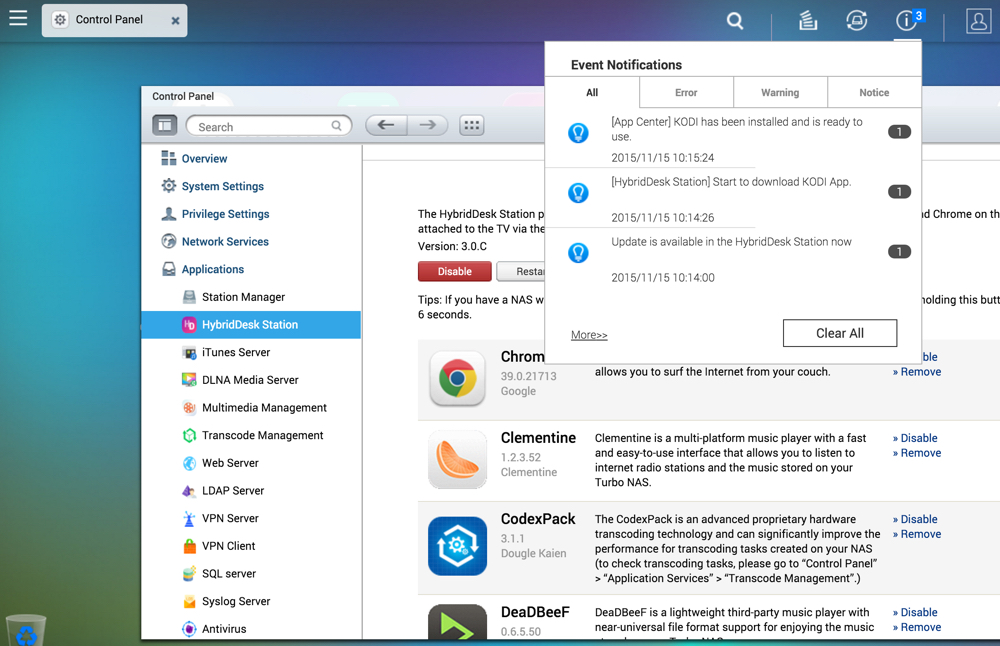This screenshot has width=1000, height=646.
Task: Click the KODI installed notification count badge
Action: (x=899, y=132)
